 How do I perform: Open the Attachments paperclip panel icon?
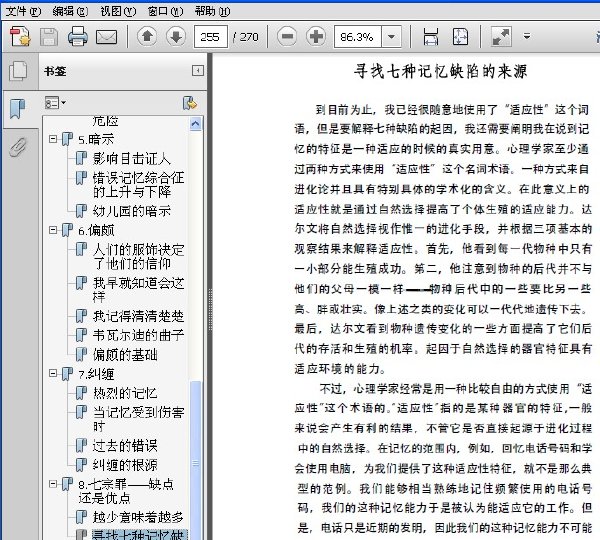point(18,147)
